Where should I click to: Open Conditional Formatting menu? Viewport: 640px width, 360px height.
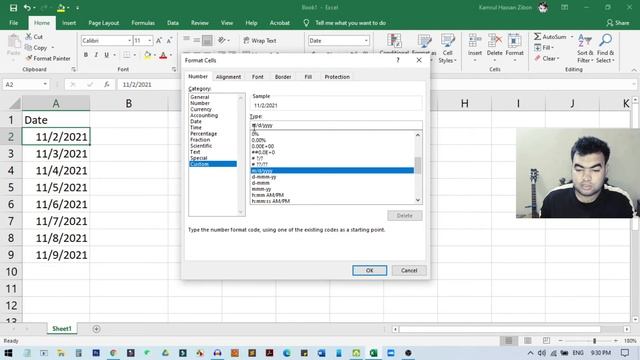click(394, 45)
